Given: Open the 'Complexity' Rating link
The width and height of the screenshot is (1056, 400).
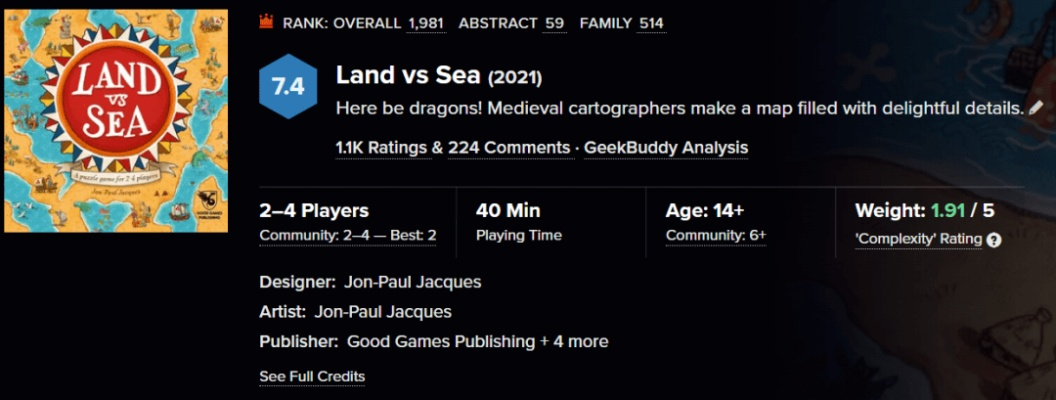Looking at the screenshot, I should click(x=918, y=240).
